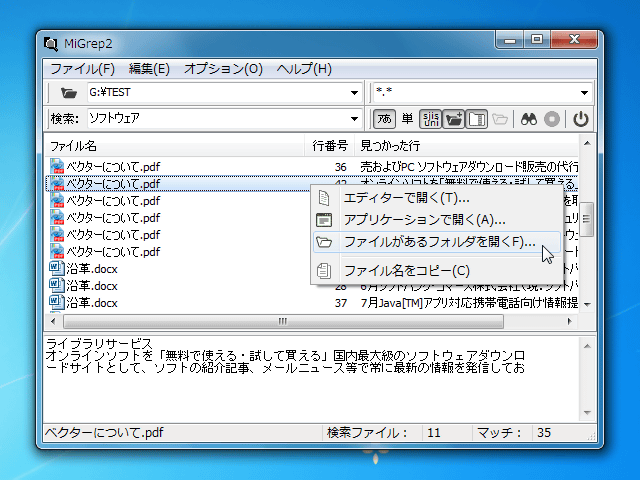Click the folder browse icon beside G:¥TEST
Screen dimensions: 640x480
click(x=69, y=93)
